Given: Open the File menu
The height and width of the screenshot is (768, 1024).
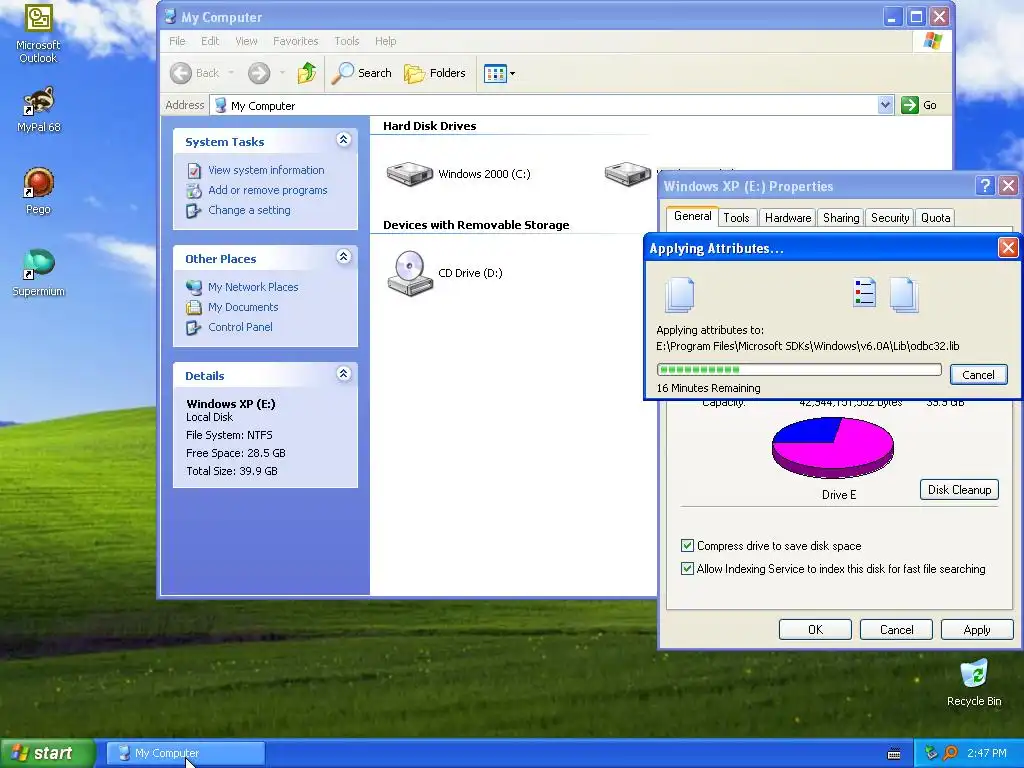Looking at the screenshot, I should [177, 41].
